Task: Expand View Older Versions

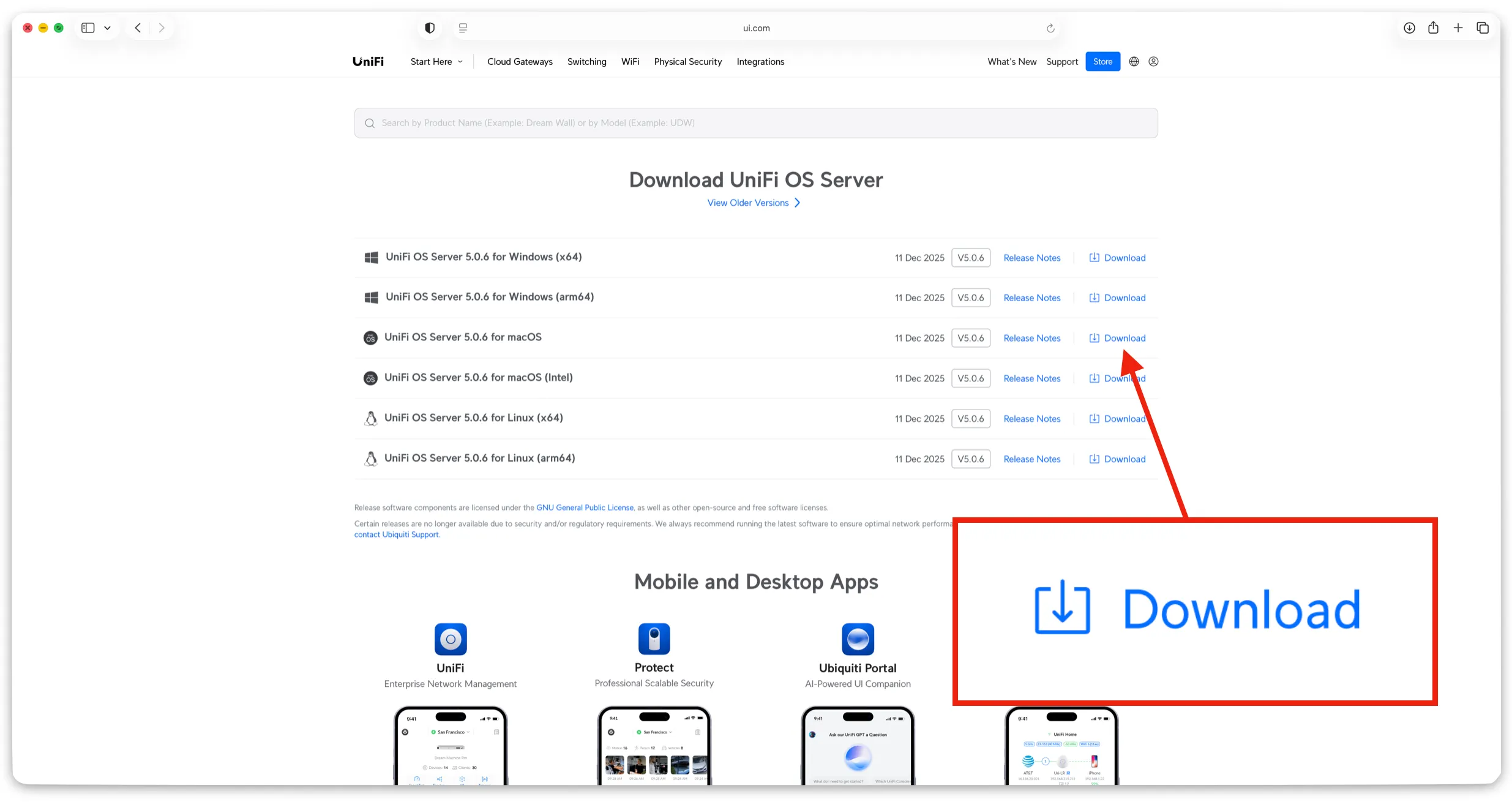Action: [x=754, y=203]
